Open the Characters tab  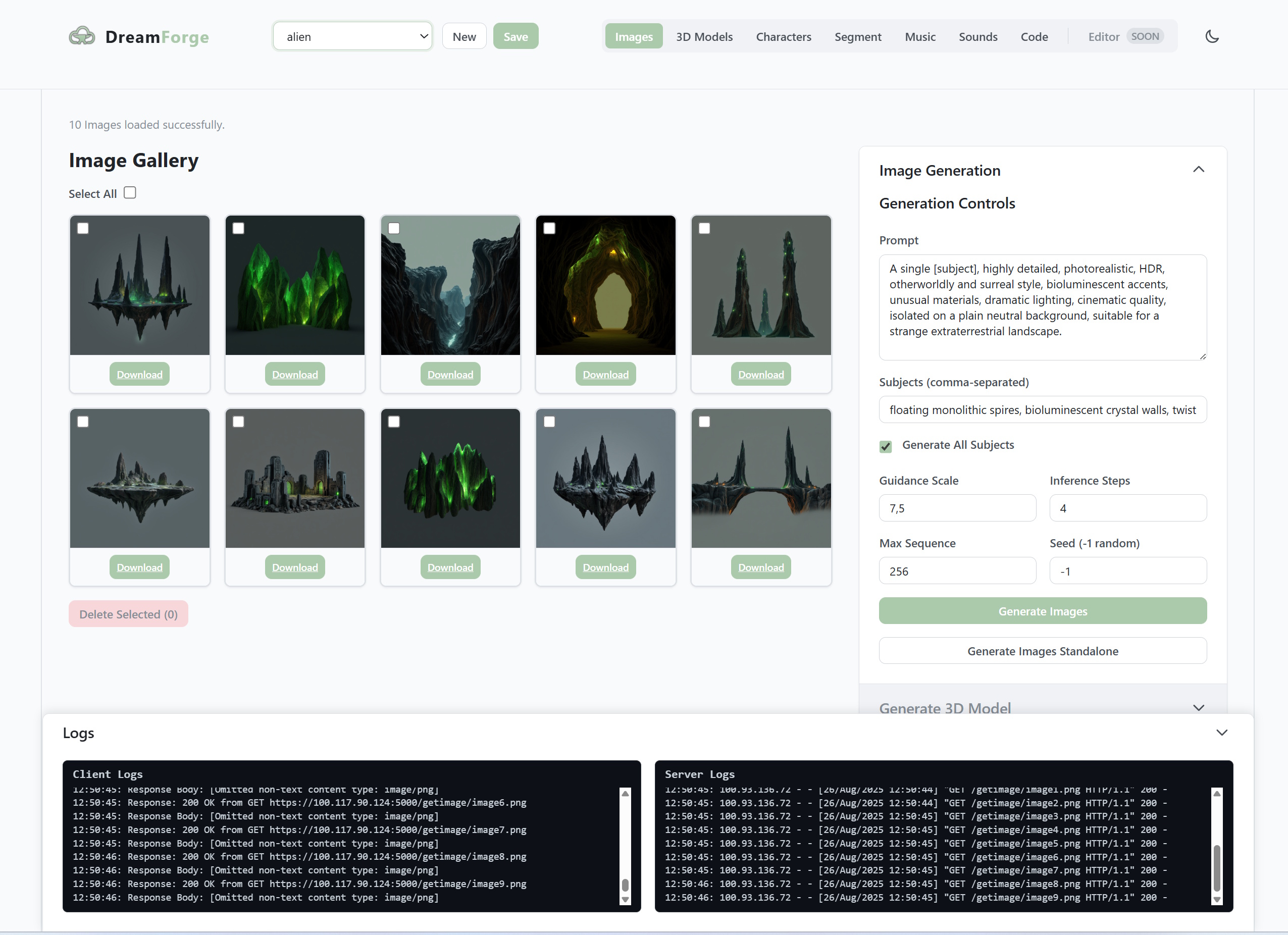[783, 36]
